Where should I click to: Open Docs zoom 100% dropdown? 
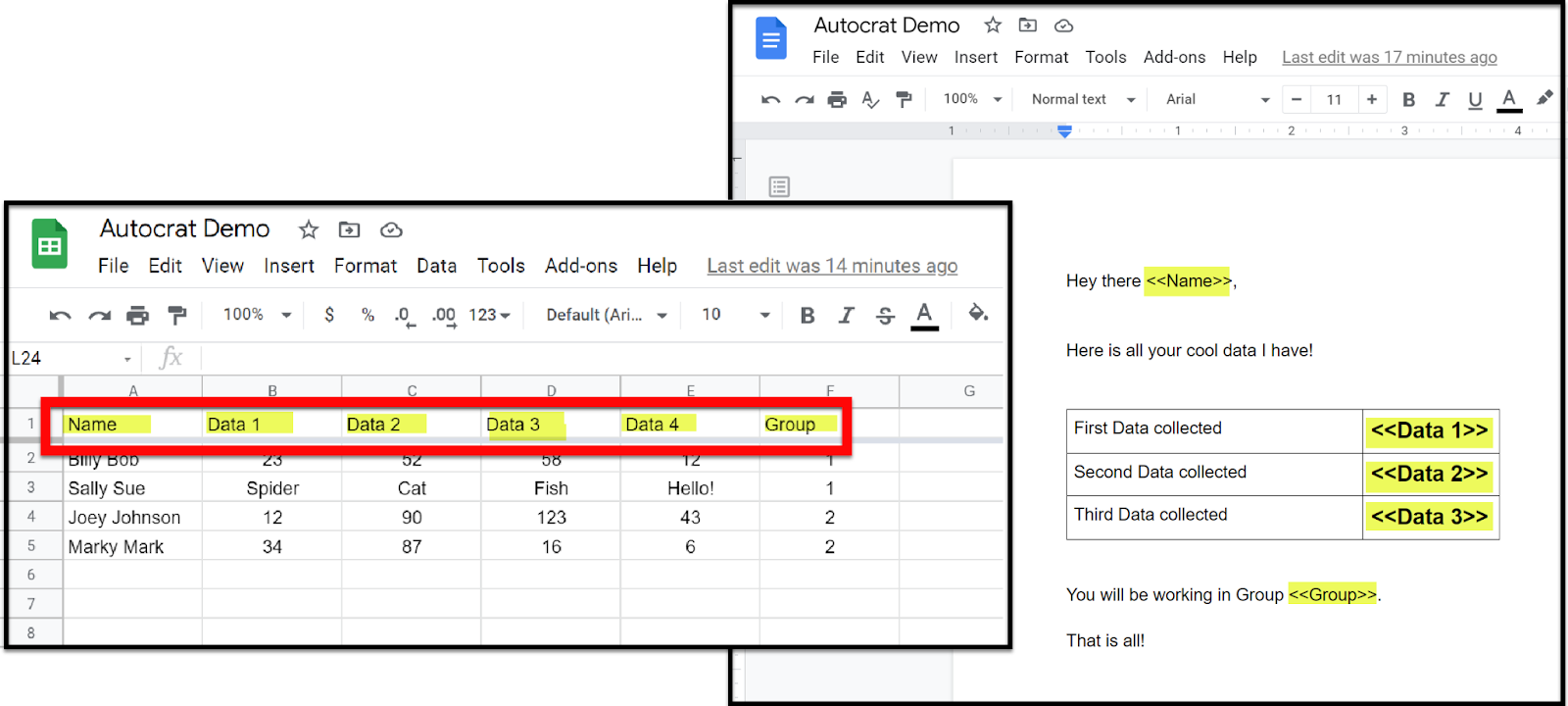coord(972,99)
